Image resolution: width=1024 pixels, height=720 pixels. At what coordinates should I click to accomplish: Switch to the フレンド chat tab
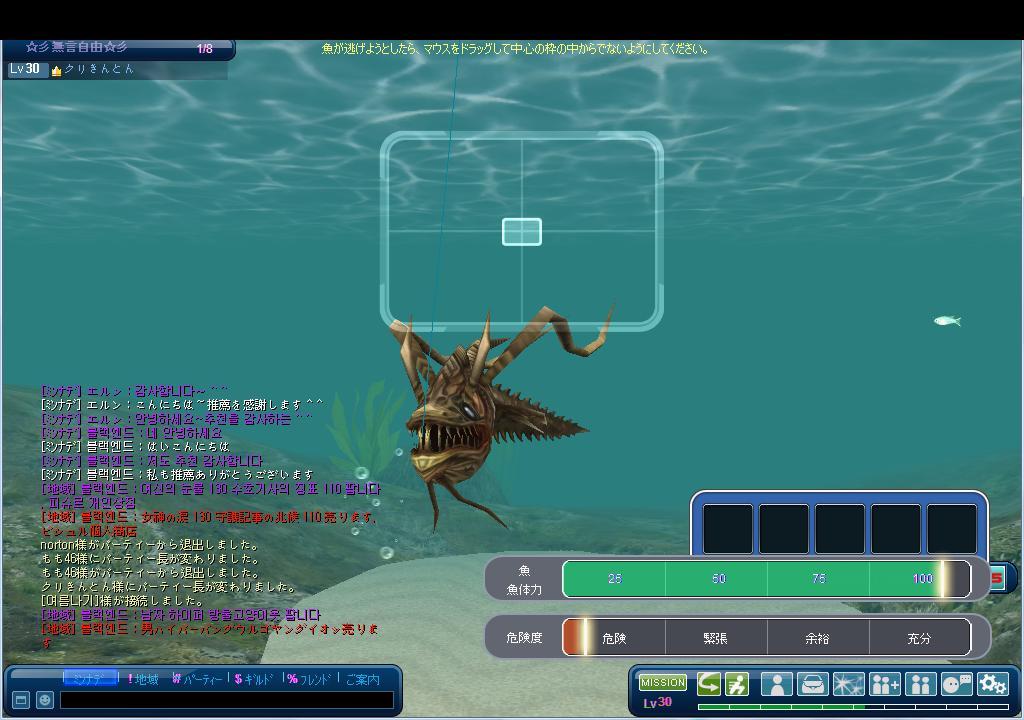310,679
